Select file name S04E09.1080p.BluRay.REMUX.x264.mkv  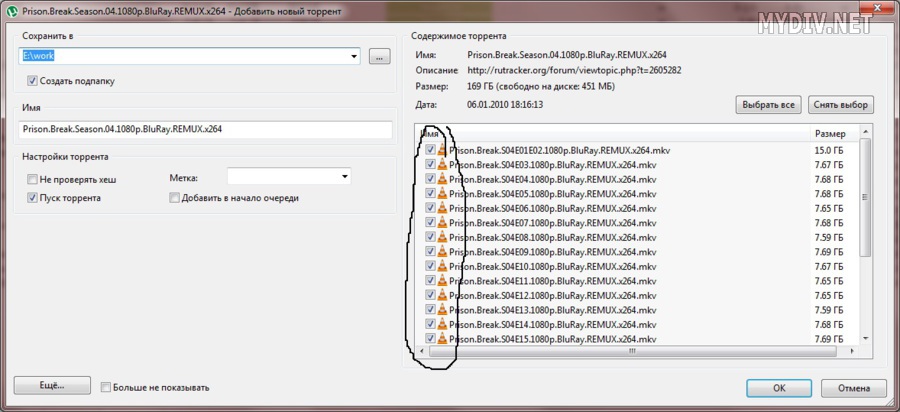pyautogui.click(x=553, y=252)
